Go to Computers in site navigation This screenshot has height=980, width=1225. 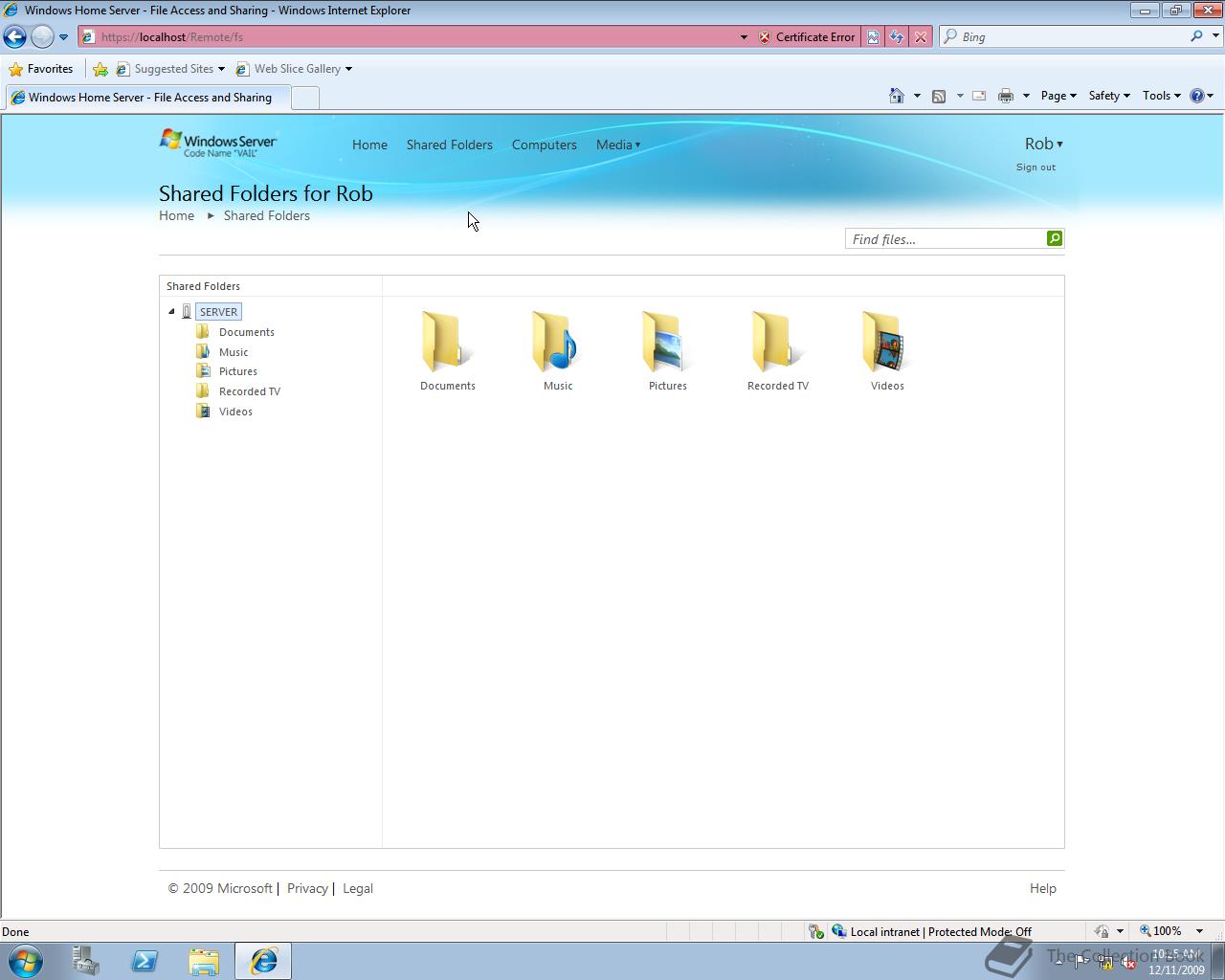tap(544, 145)
